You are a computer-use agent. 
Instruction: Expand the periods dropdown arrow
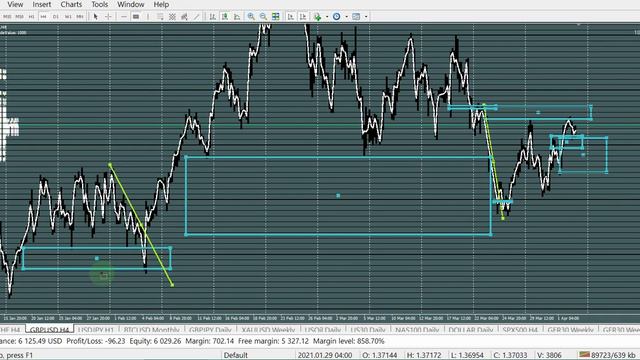pos(346,17)
